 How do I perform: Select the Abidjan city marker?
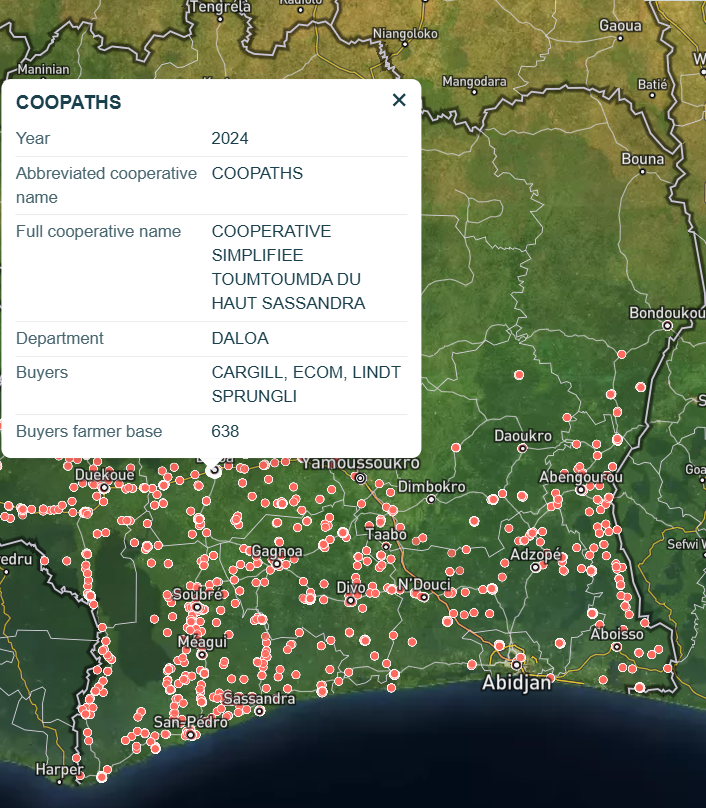516,665
